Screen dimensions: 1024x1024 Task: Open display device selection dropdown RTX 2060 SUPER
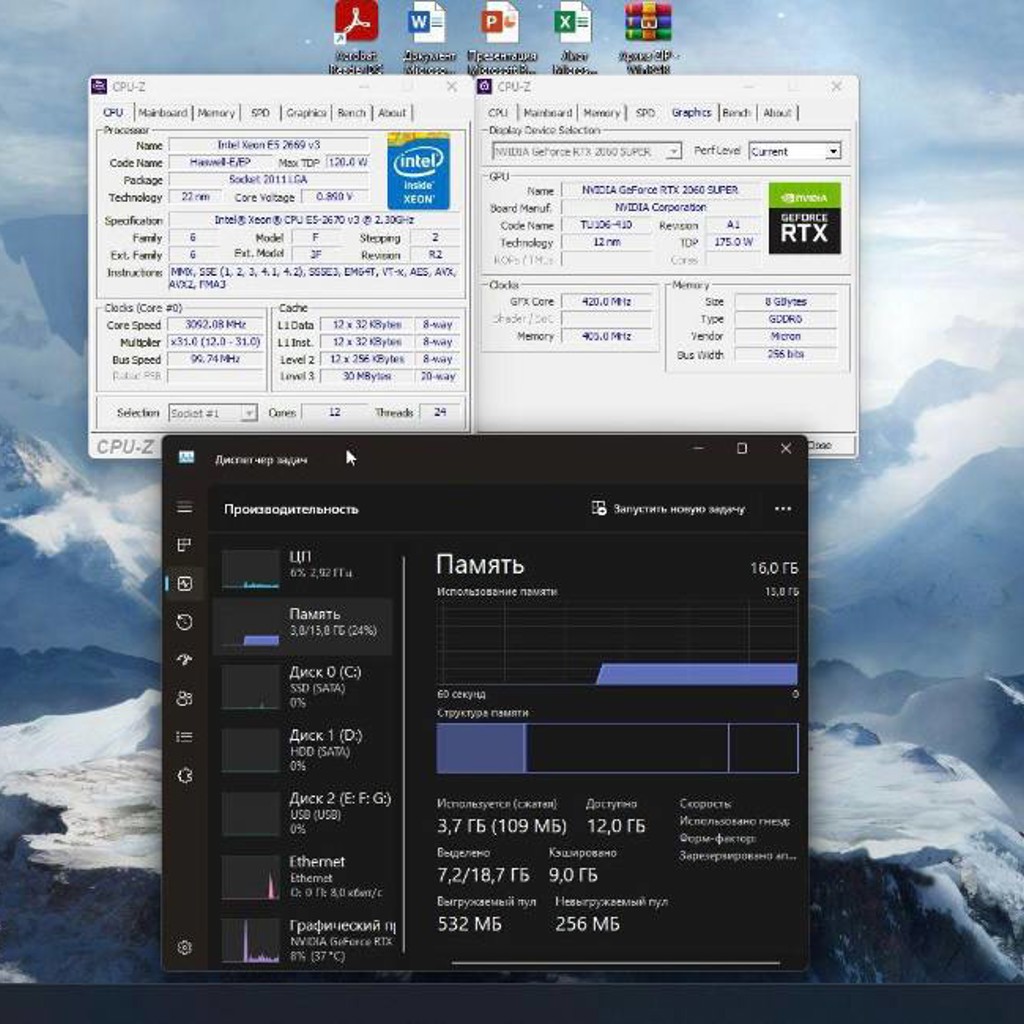point(586,152)
